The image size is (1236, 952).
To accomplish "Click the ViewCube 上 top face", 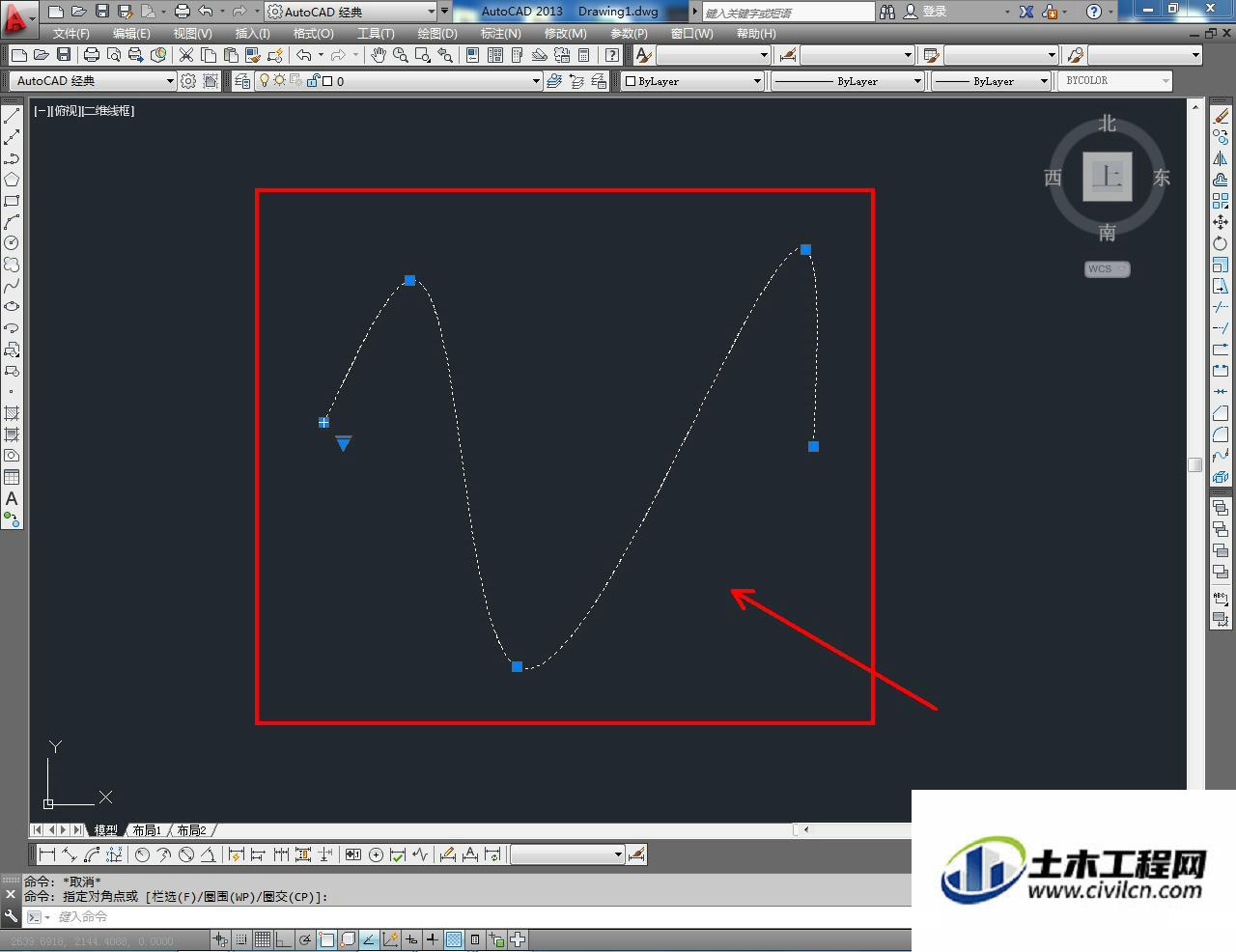I will 1107,177.
